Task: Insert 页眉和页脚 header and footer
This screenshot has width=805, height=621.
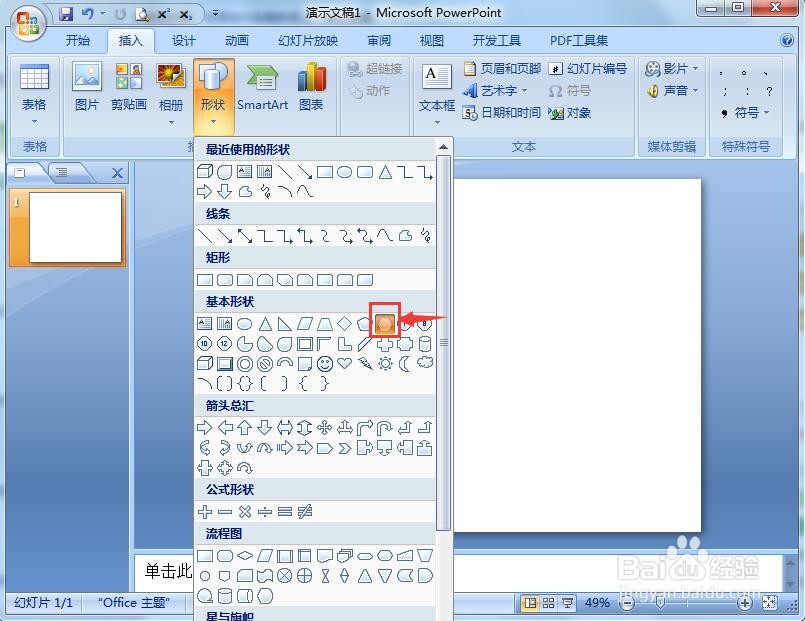Action: [502, 68]
